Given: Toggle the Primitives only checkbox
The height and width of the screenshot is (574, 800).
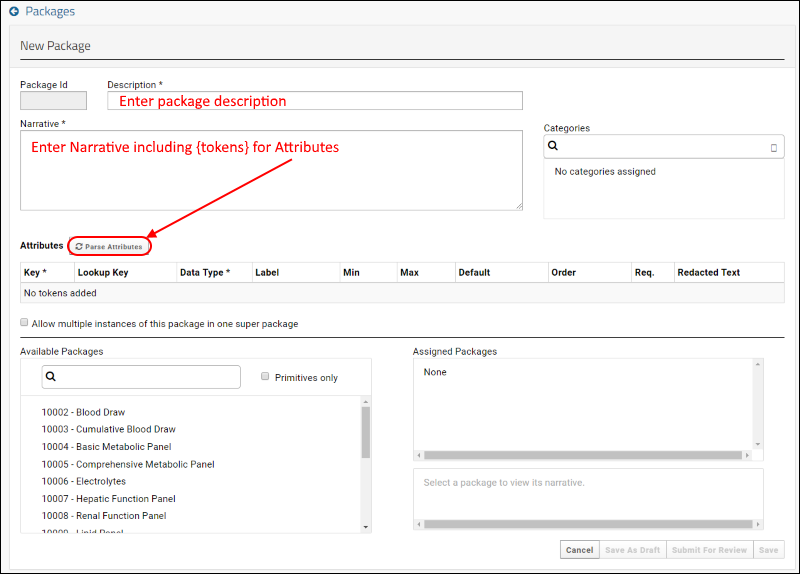Looking at the screenshot, I should click(265, 377).
